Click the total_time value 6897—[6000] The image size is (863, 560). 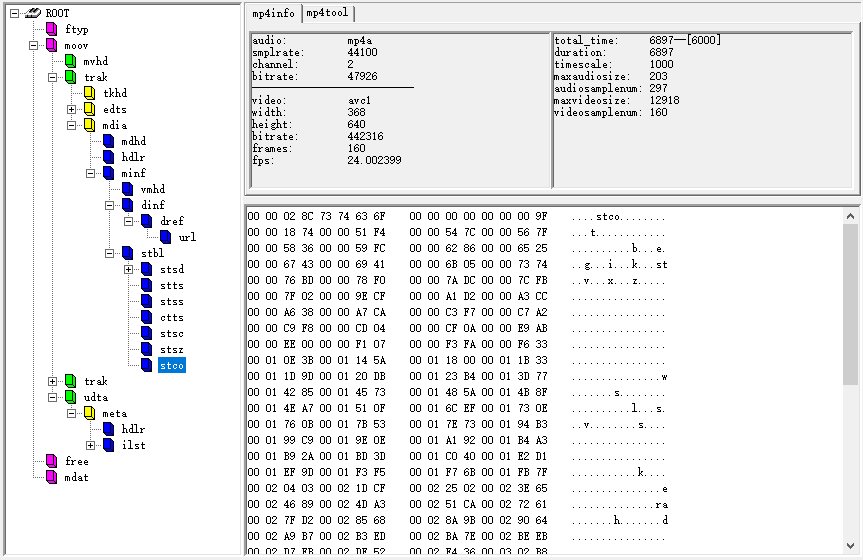coord(685,40)
